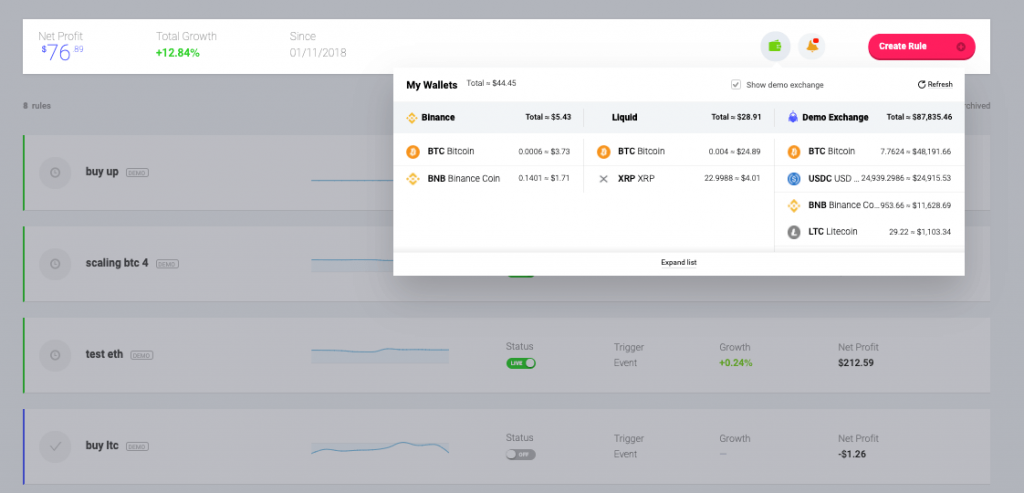Click Net Profit $212.59 for test eth
The height and width of the screenshot is (493, 1024).
856,363
